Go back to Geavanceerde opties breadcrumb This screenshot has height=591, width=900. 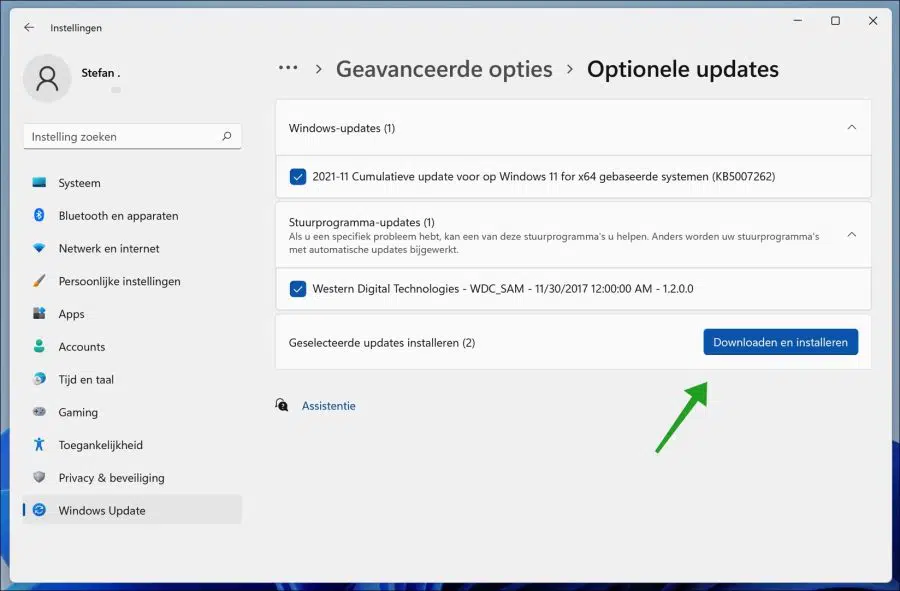[444, 69]
